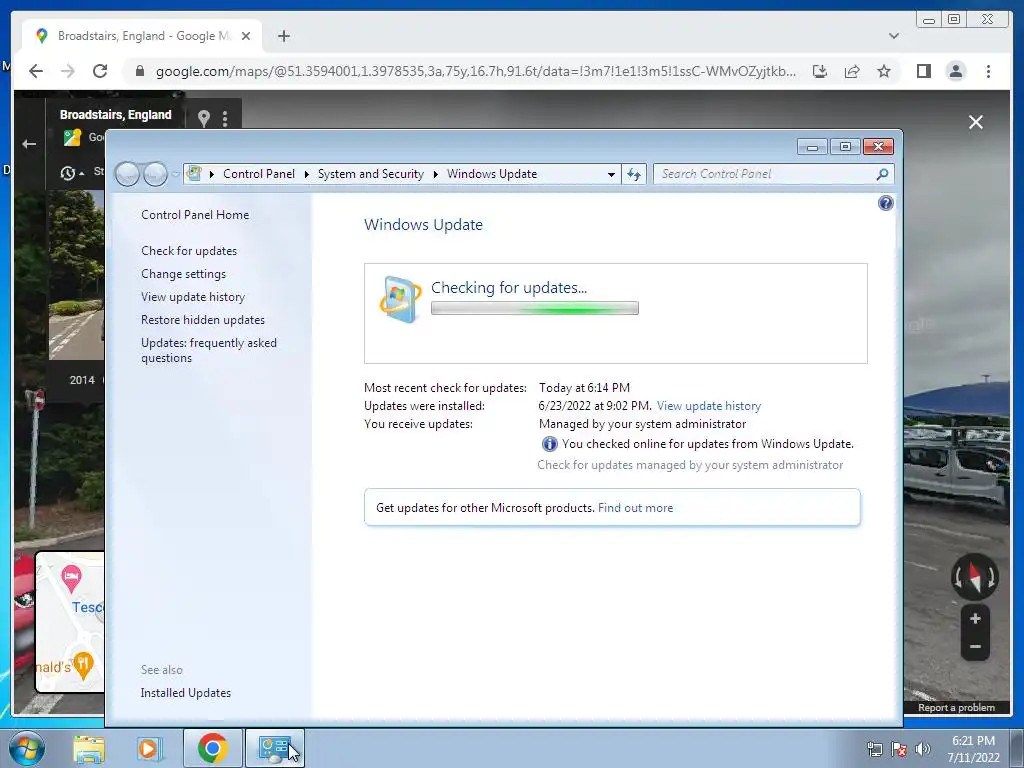Bookmark this page with star icon
Image resolution: width=1024 pixels, height=768 pixels.
click(x=884, y=71)
